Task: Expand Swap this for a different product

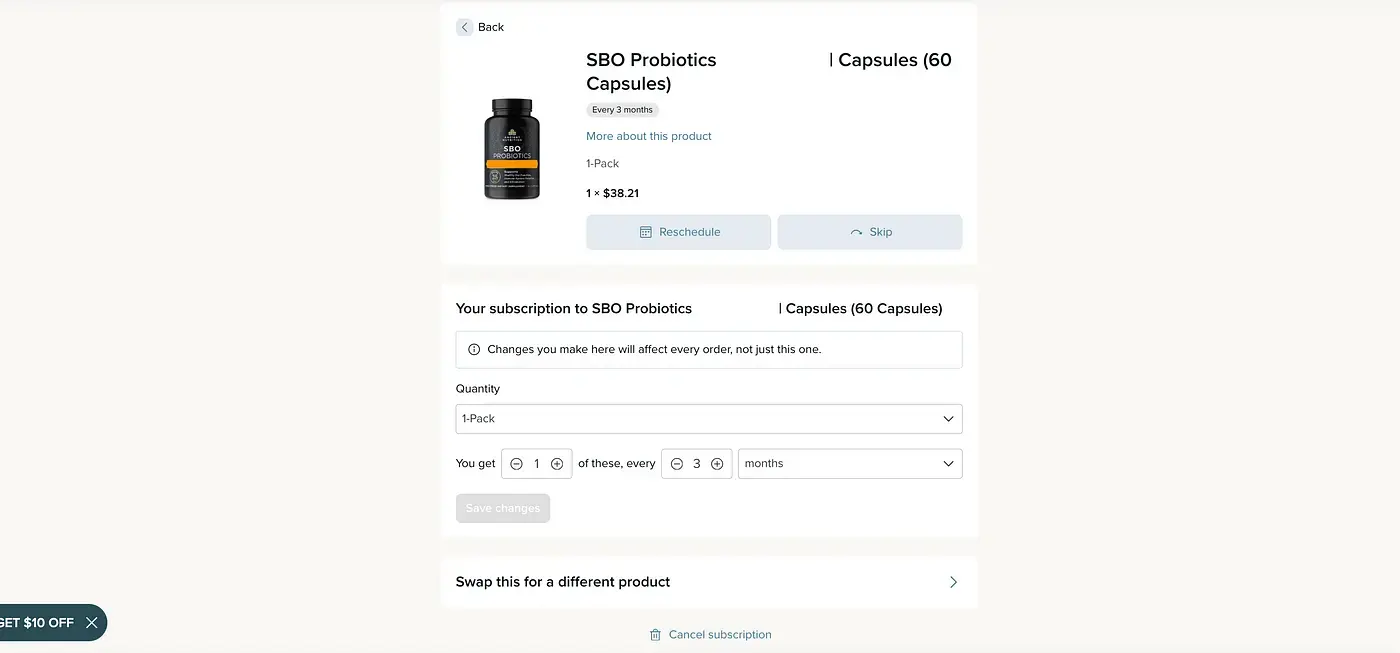Action: coord(708,582)
